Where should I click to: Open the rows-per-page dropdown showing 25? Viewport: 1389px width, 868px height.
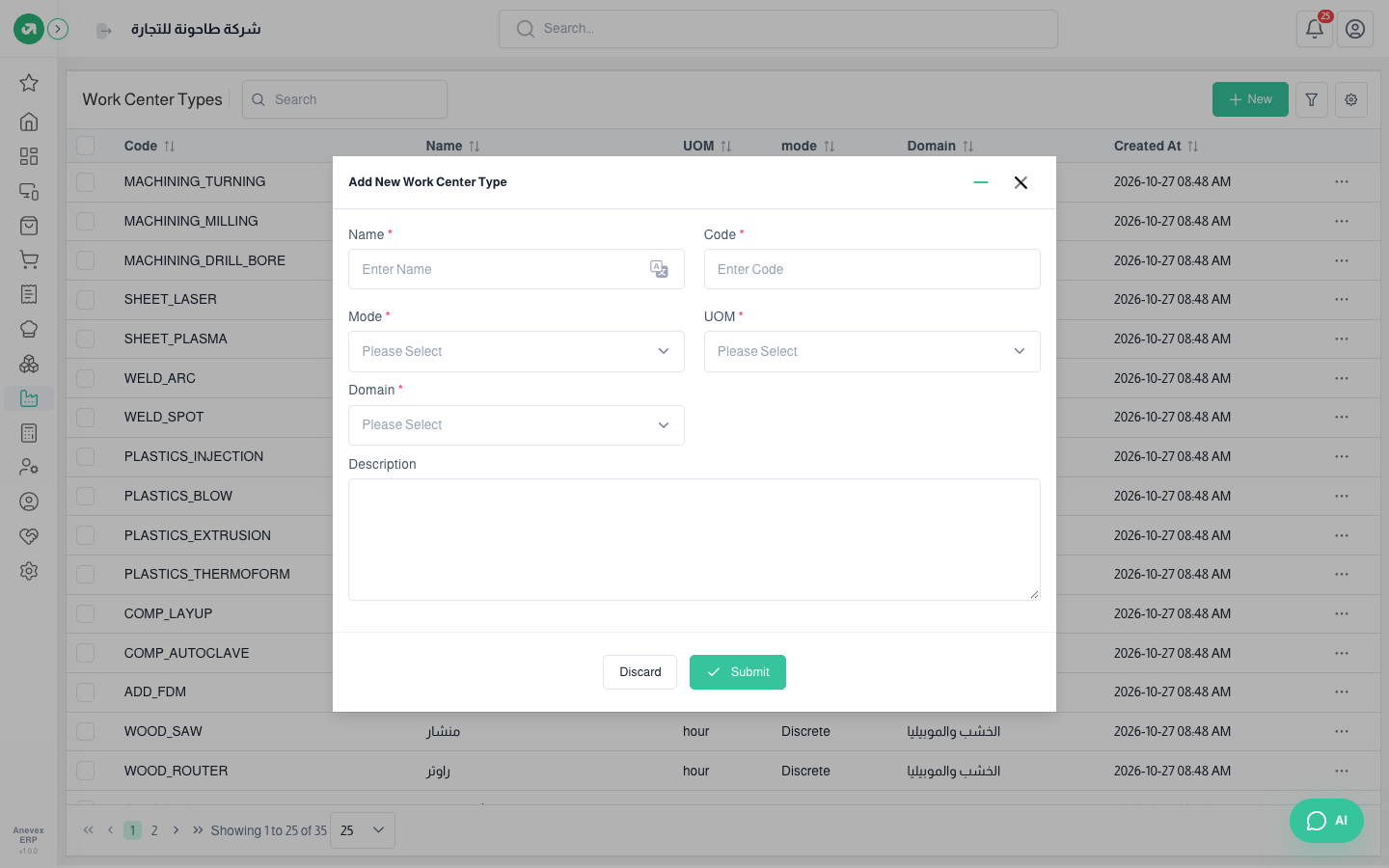363,830
